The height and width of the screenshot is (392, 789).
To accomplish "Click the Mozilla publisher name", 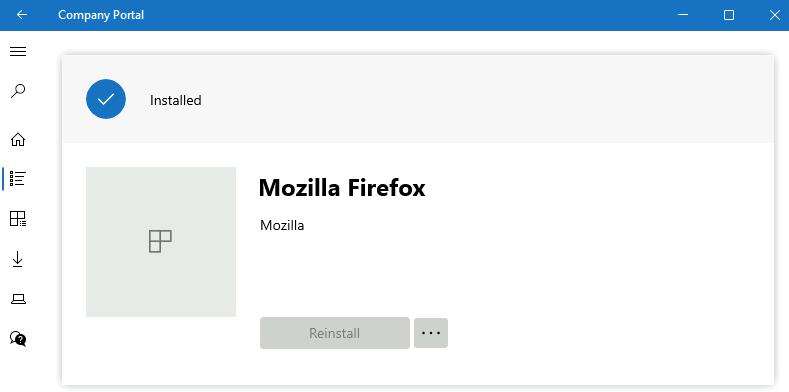I will pos(282,225).
